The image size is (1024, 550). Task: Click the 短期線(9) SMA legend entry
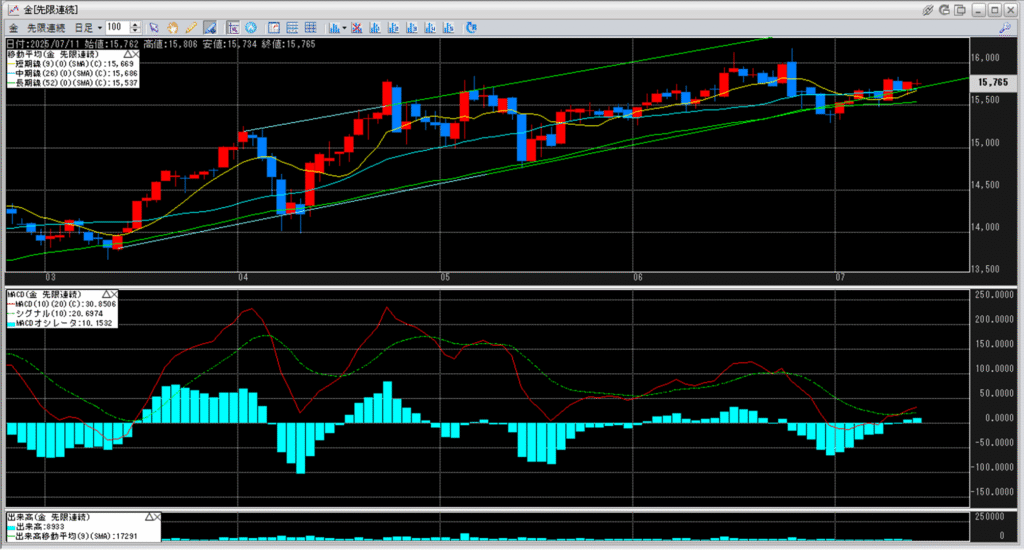[72, 64]
